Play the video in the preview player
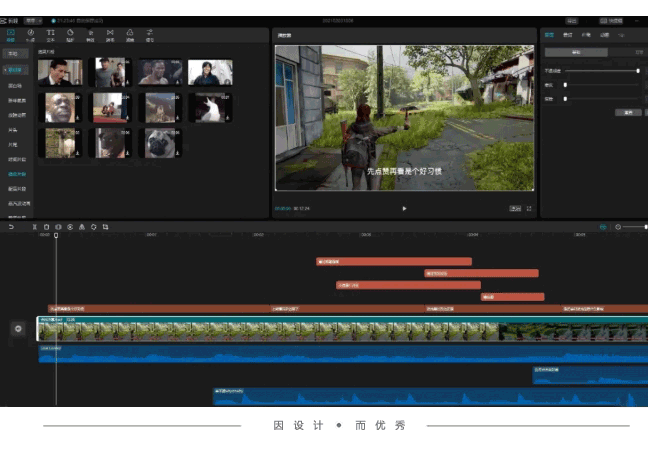The width and height of the screenshot is (648, 460). click(404, 208)
